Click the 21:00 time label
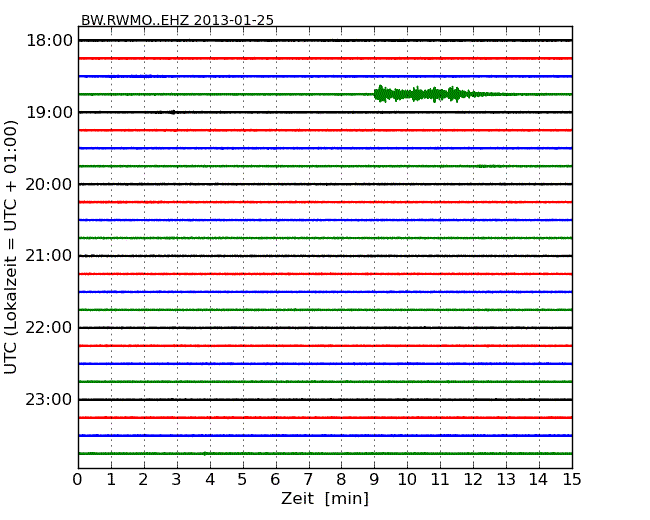Image resolution: width=650 pixels, height=520 pixels. pos(49,256)
